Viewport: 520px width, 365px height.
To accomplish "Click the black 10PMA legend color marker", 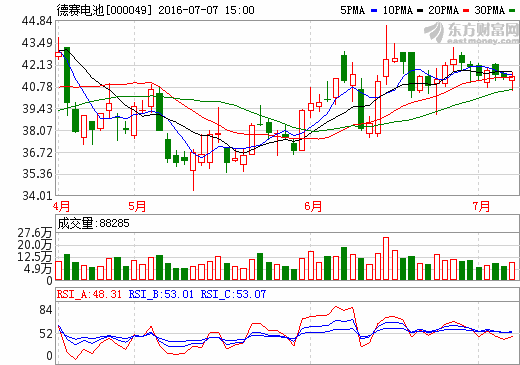I will click(x=420, y=11).
